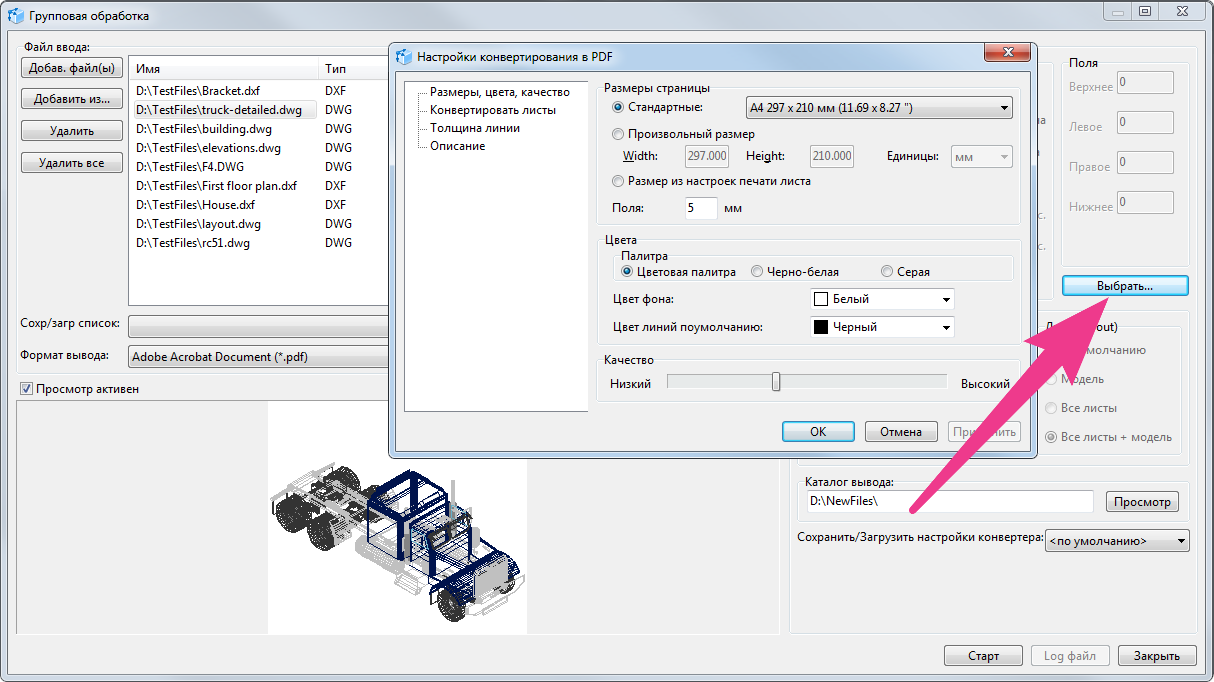Select the Произвольный размер radio button
The height and width of the screenshot is (682, 1214).
tap(617, 134)
